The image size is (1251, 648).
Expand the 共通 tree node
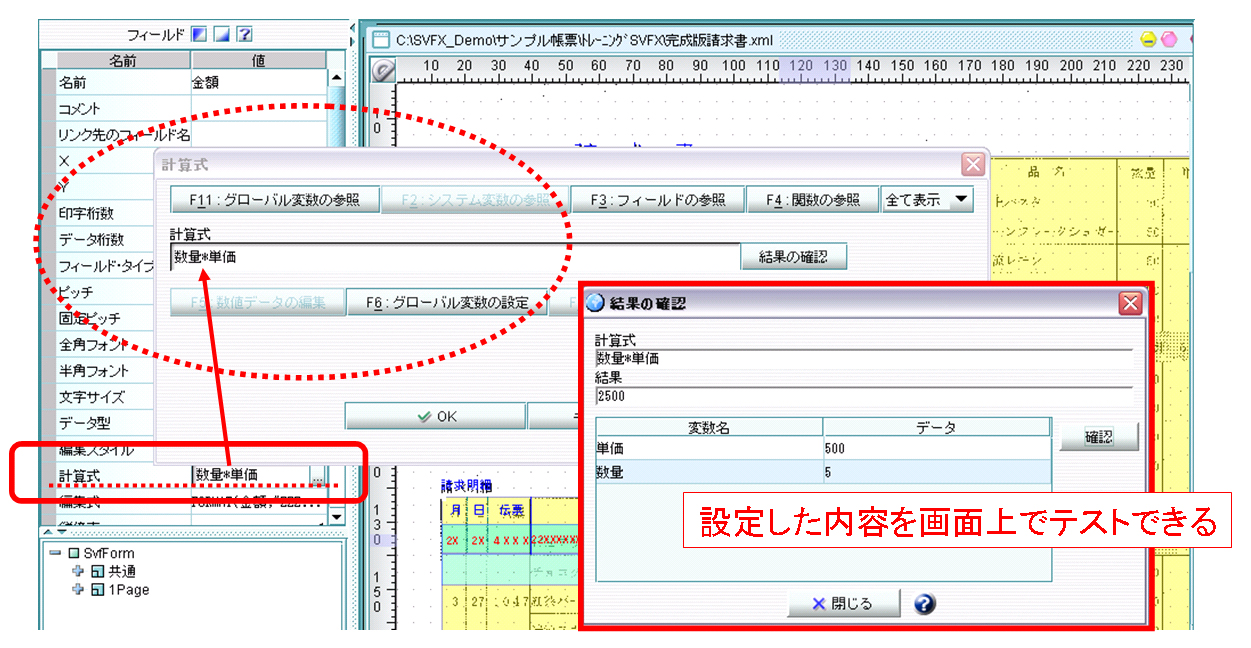79,572
